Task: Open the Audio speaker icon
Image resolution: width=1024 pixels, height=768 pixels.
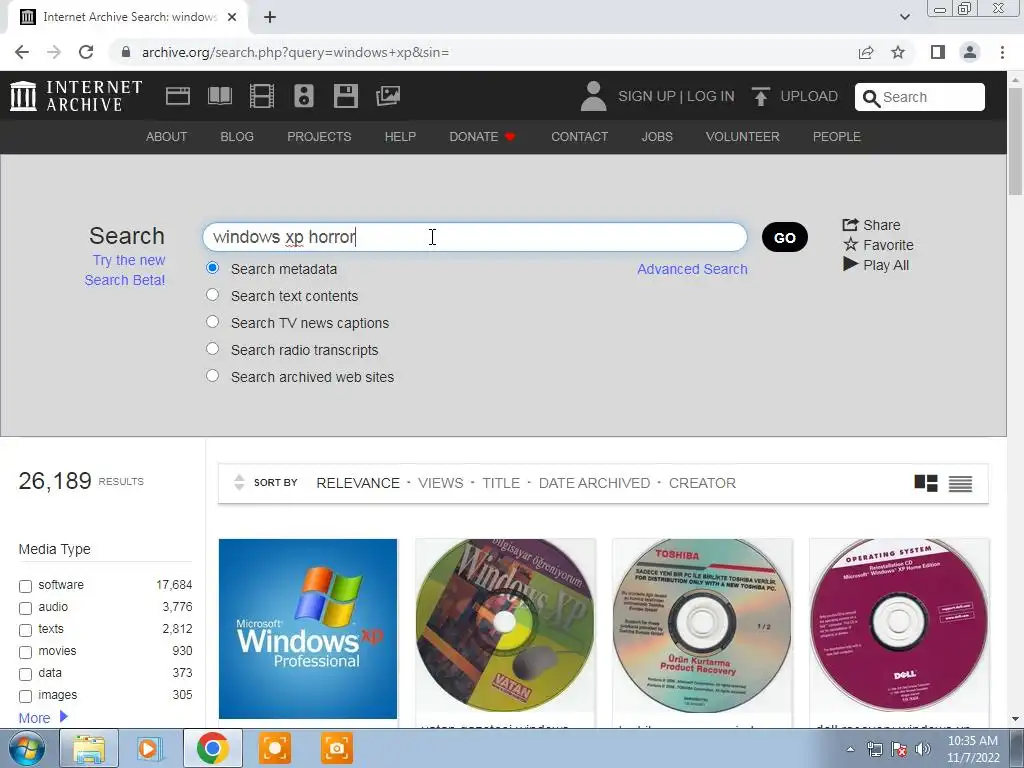Action: tap(304, 96)
